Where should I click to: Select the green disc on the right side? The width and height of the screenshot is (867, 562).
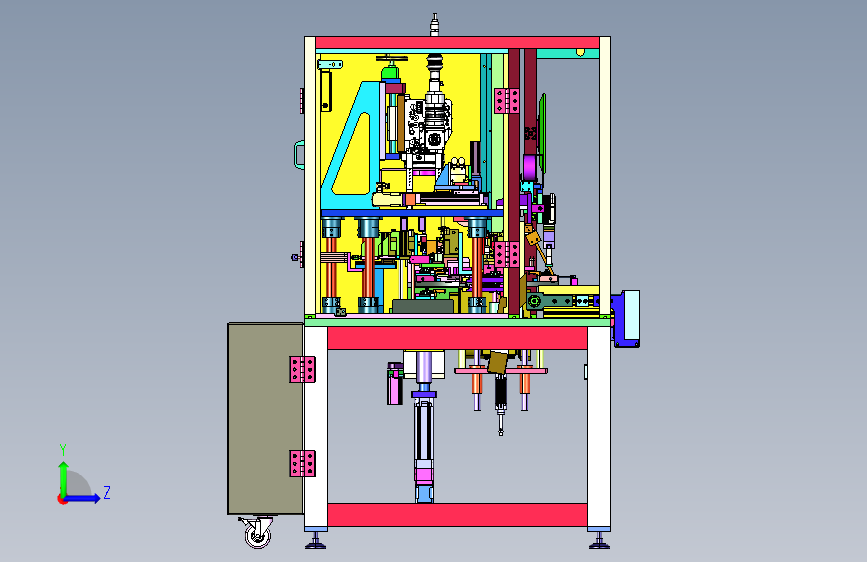coord(542,133)
